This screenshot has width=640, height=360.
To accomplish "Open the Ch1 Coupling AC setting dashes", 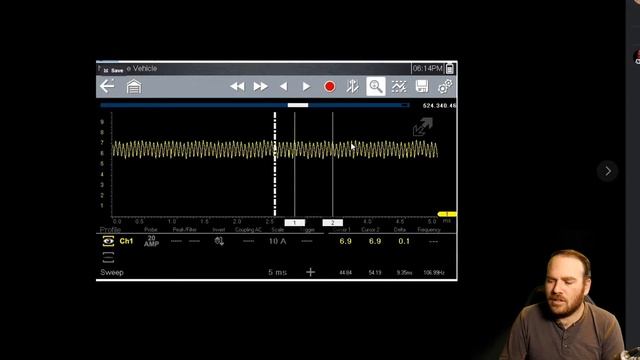I will point(248,241).
